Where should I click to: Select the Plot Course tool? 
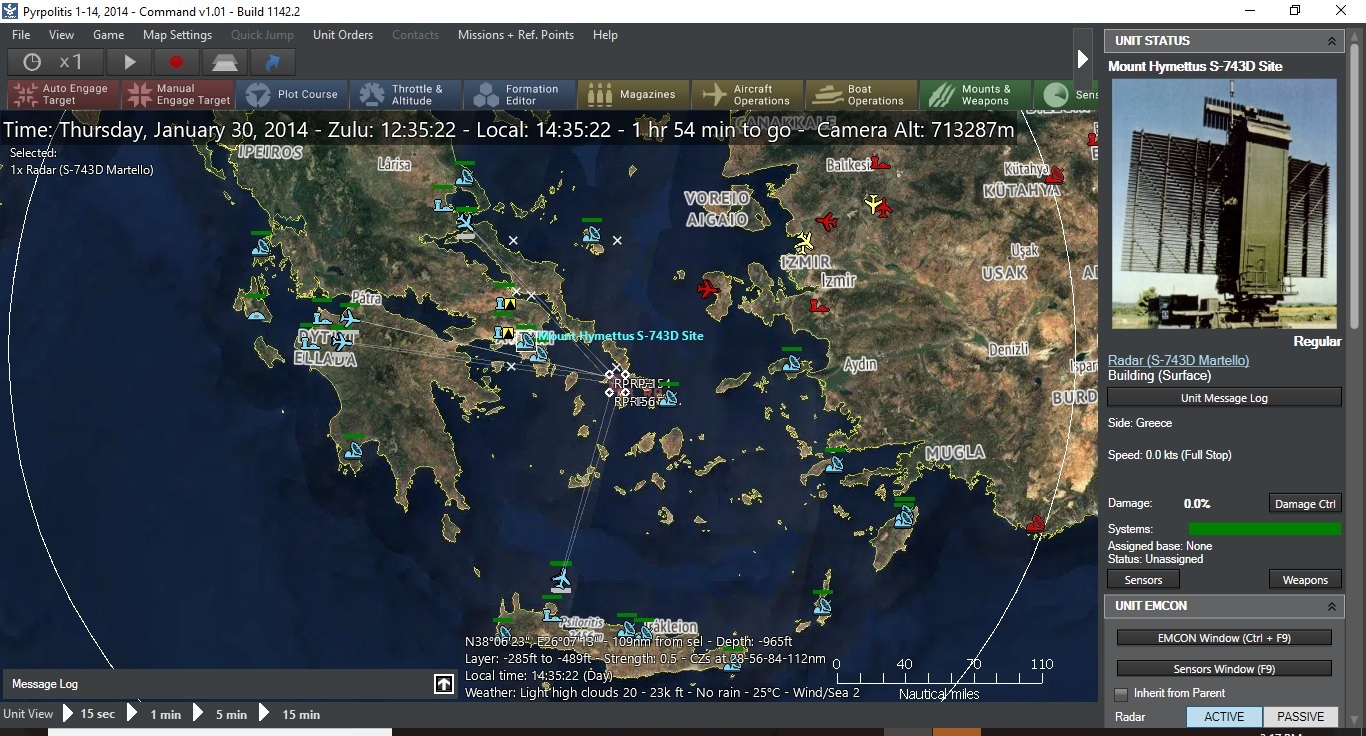(292, 95)
